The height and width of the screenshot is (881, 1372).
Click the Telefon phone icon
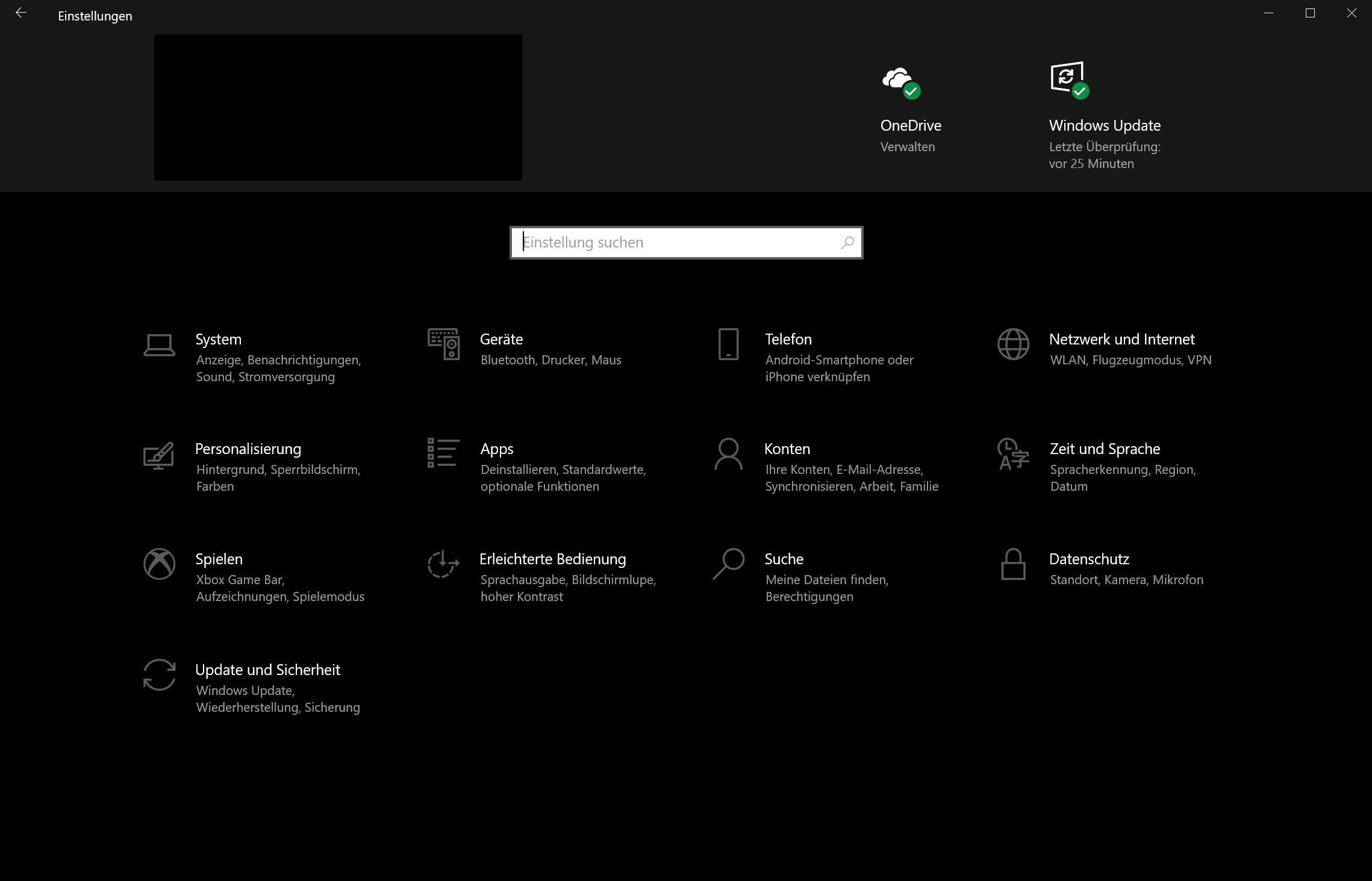click(x=728, y=344)
